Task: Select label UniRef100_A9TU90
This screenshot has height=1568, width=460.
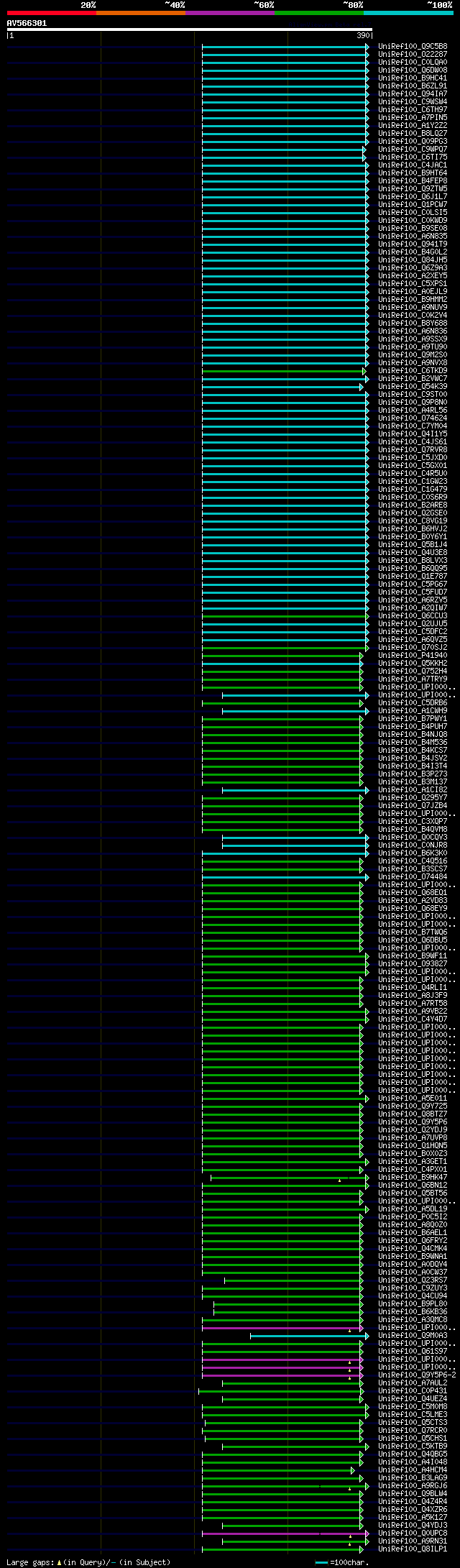Action: (x=413, y=347)
